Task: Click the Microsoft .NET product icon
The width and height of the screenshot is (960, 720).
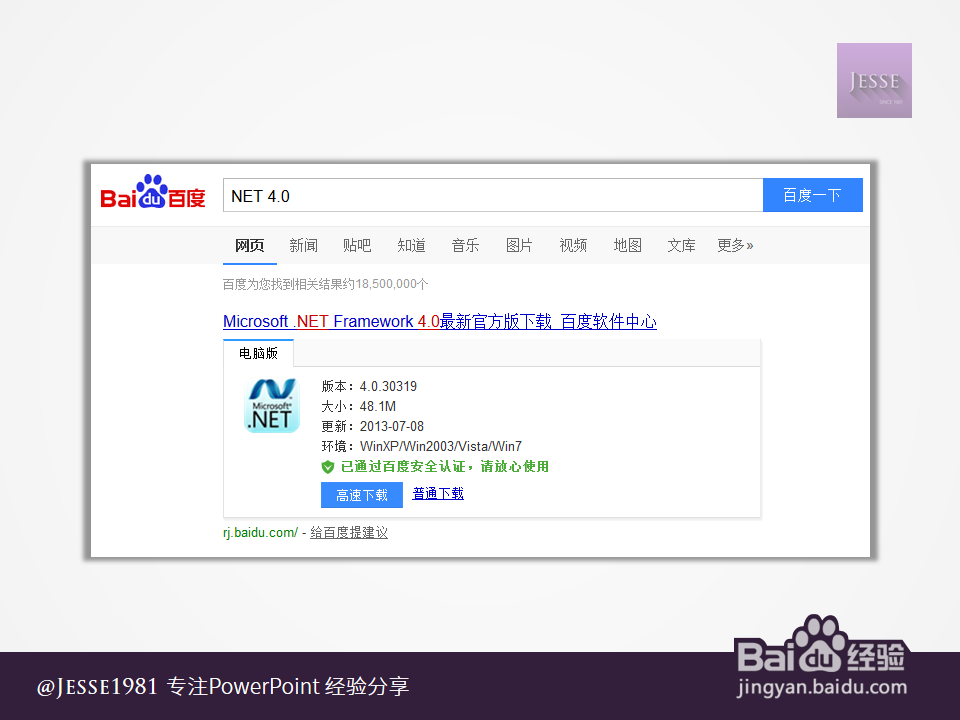Action: [270, 406]
